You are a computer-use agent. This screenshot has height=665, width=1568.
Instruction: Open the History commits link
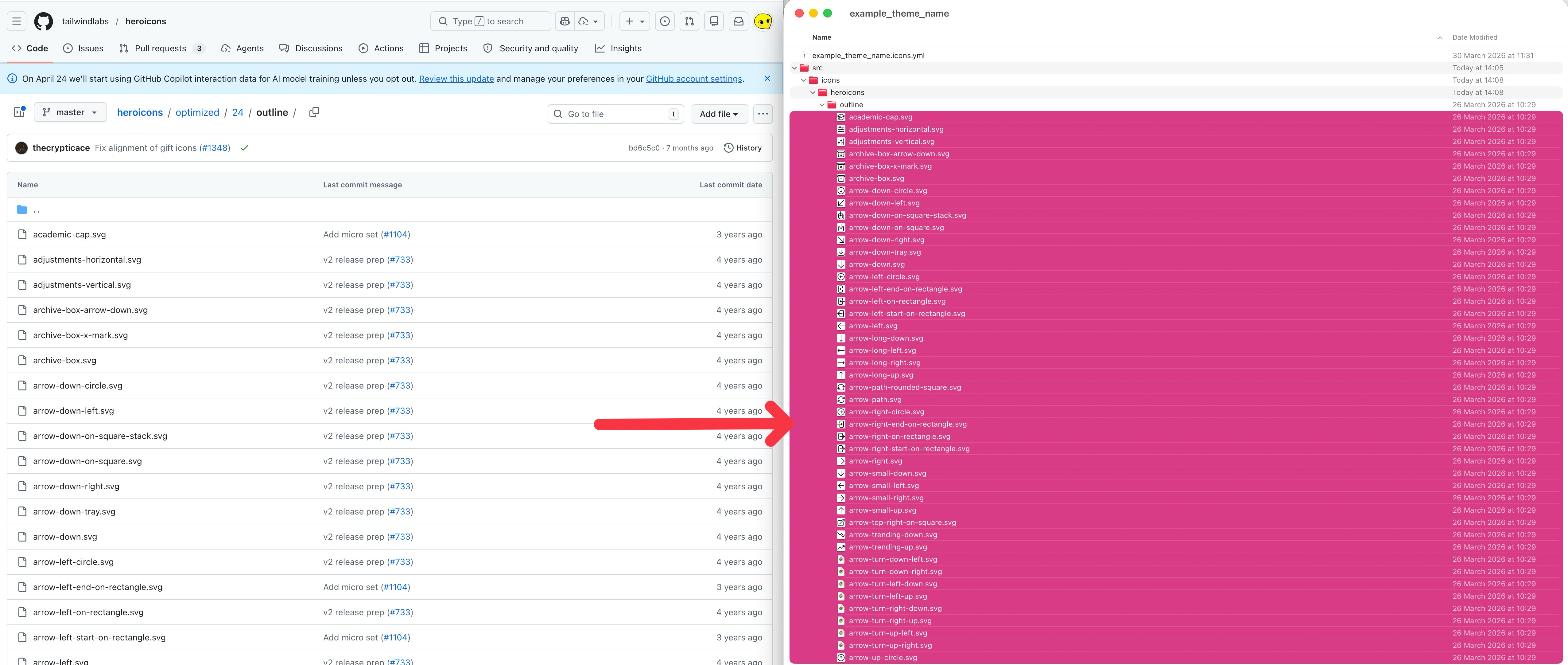point(743,148)
